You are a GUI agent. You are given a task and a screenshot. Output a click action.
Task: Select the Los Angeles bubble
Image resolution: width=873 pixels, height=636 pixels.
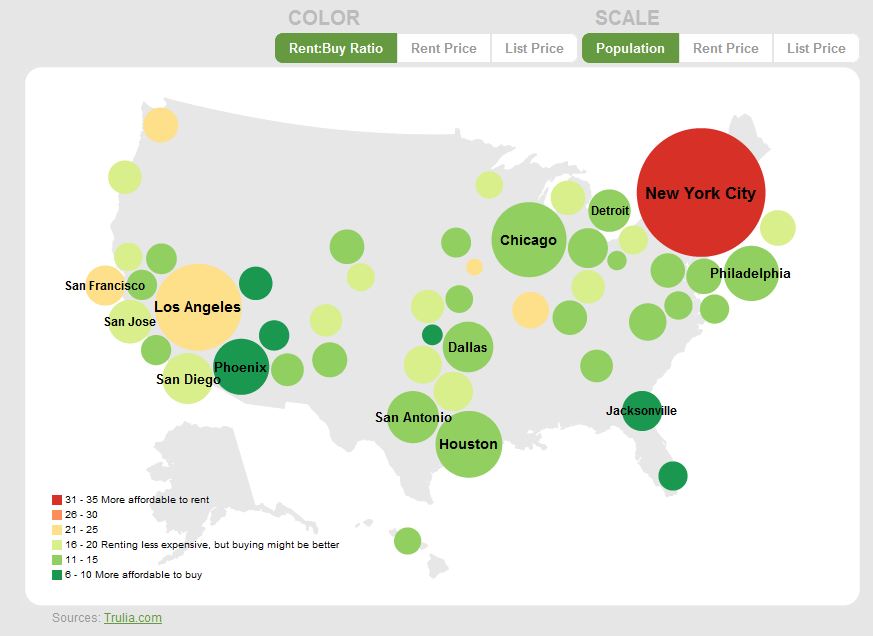(197, 307)
